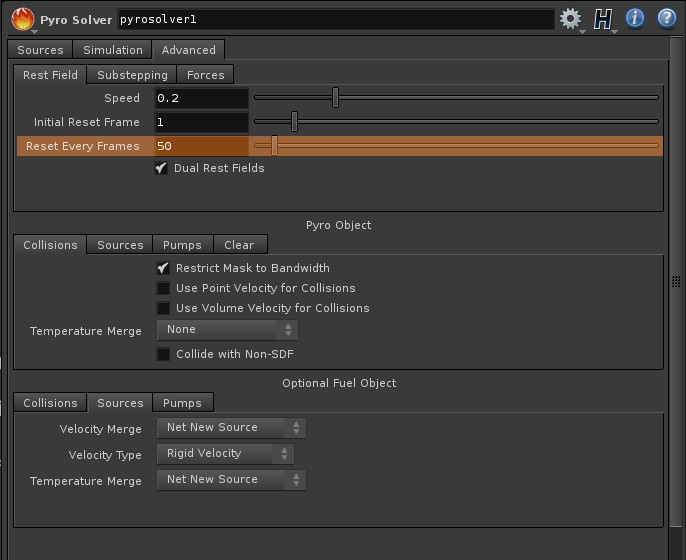Screen dimensions: 686x560
Task: Click the Speed slider handle
Action: point(335,98)
